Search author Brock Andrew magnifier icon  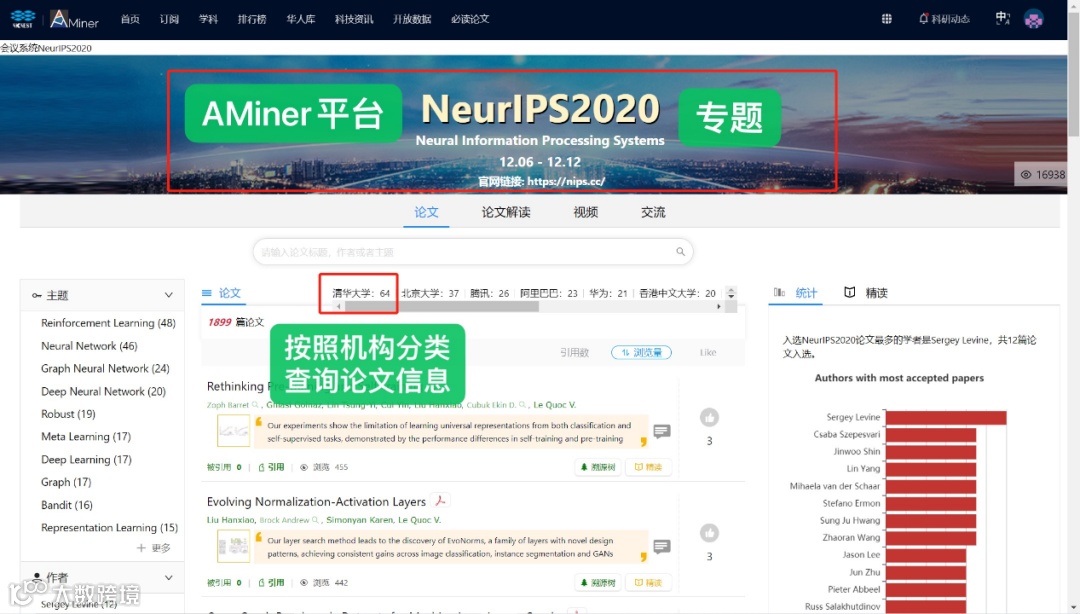tap(315, 520)
